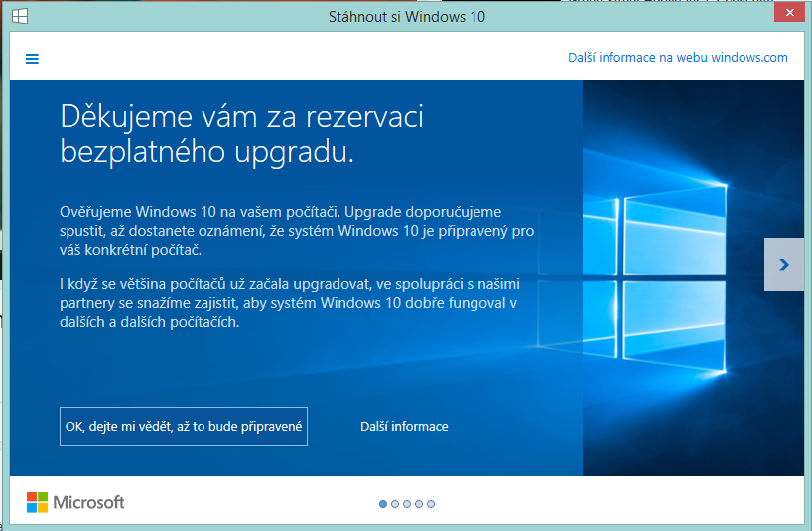This screenshot has height=531, width=812.
Task: Click heading 'Děkujeme vám za rezervaci bezplatného upgradu.'
Action: coord(242,134)
